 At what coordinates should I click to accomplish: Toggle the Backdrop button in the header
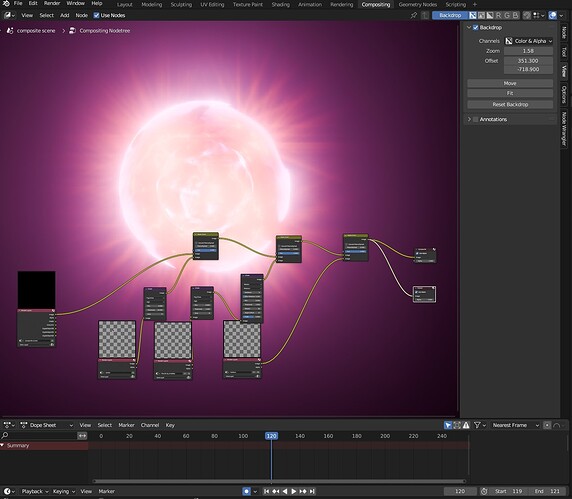[450, 15]
